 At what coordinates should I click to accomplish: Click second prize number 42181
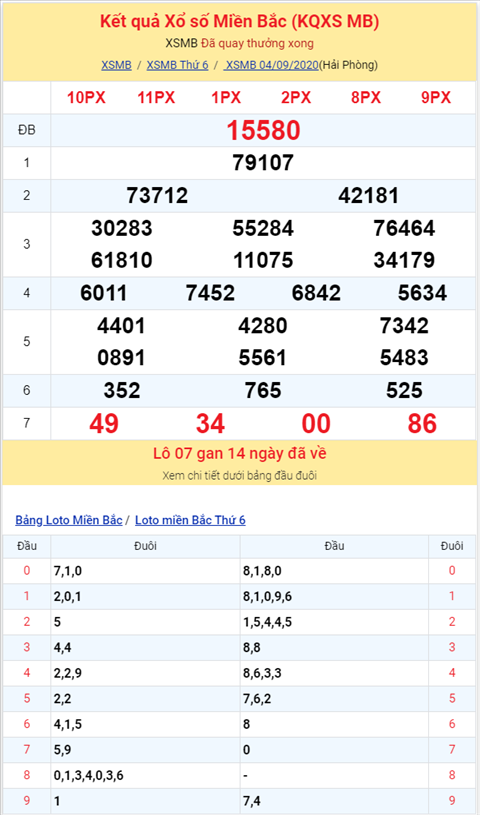tap(368, 196)
